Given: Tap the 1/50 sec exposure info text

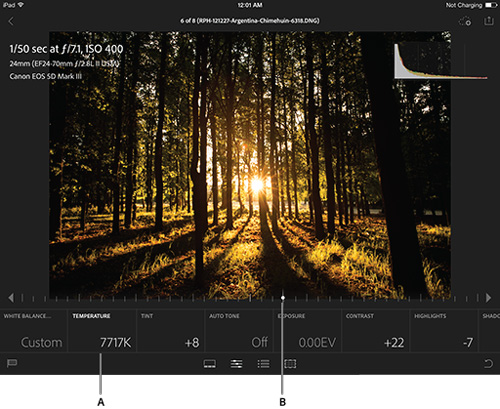Looking at the screenshot, I should [66, 49].
